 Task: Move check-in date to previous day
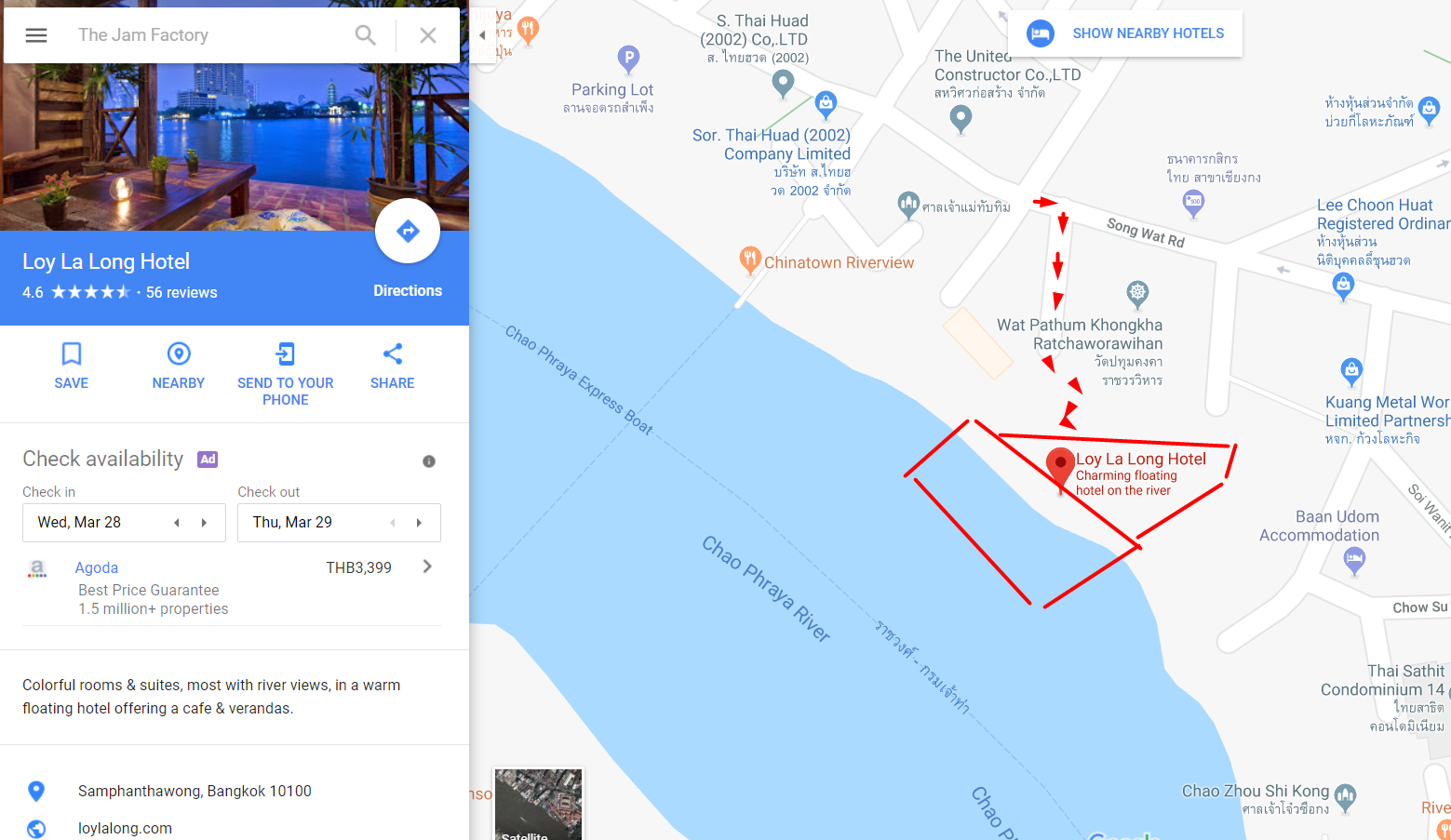coord(177,523)
